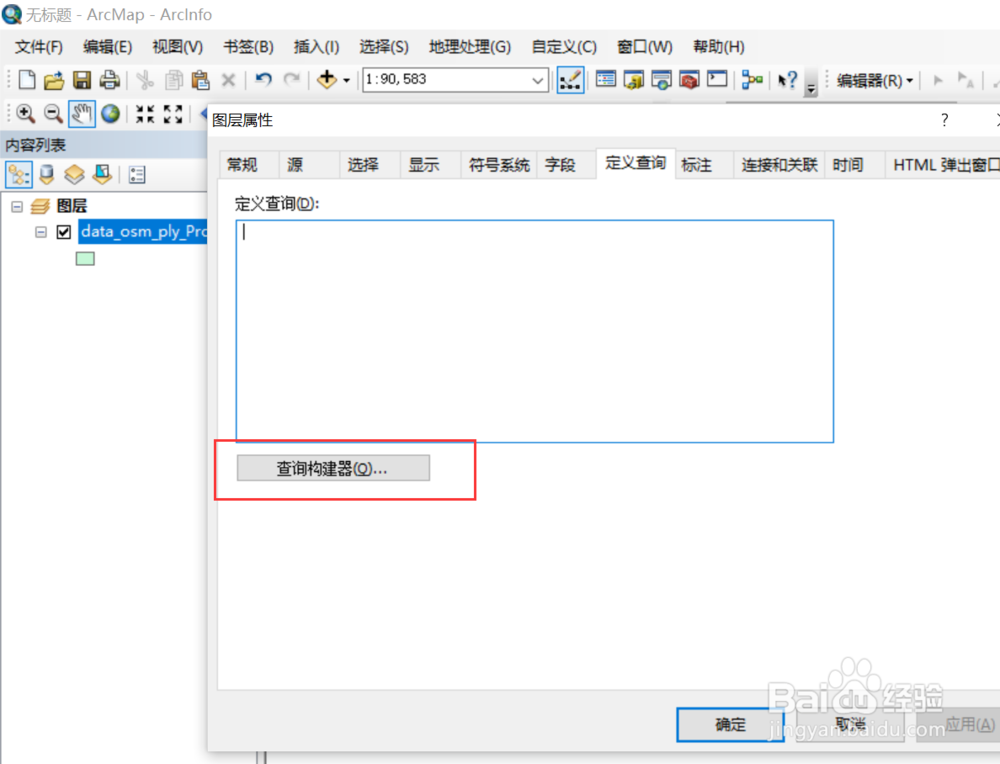
Task: Switch contents list to List By Source
Action: [x=46, y=174]
